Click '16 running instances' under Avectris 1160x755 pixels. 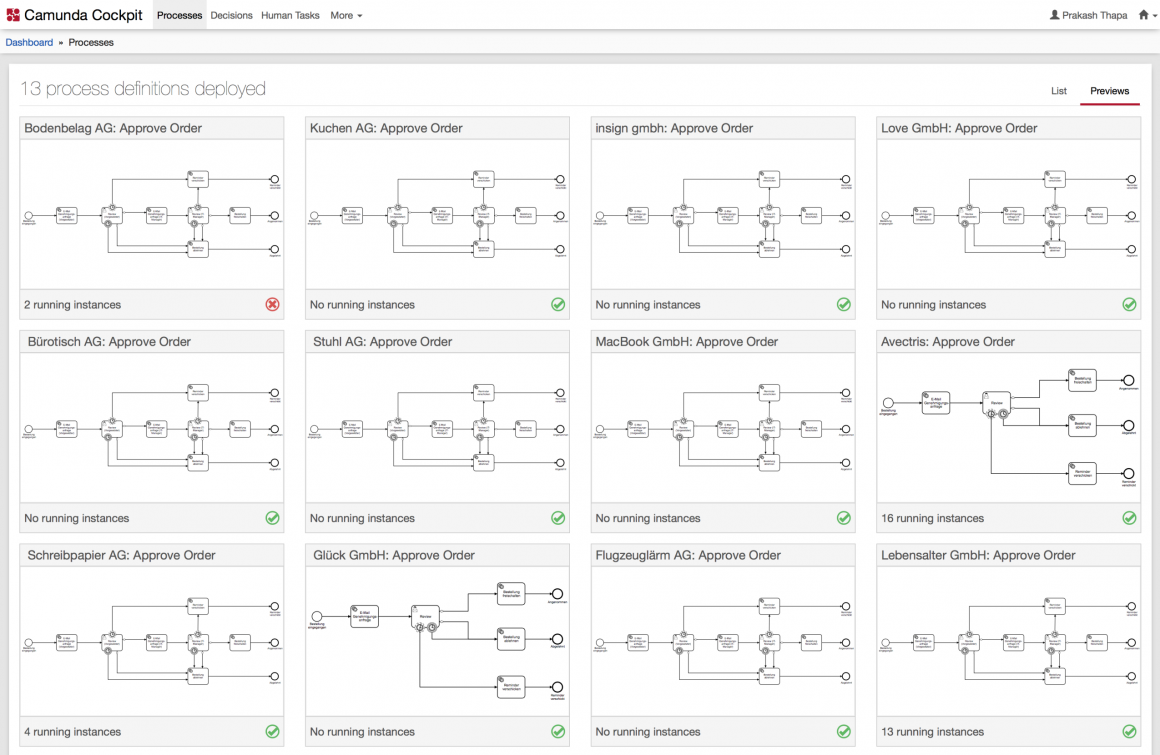point(932,518)
